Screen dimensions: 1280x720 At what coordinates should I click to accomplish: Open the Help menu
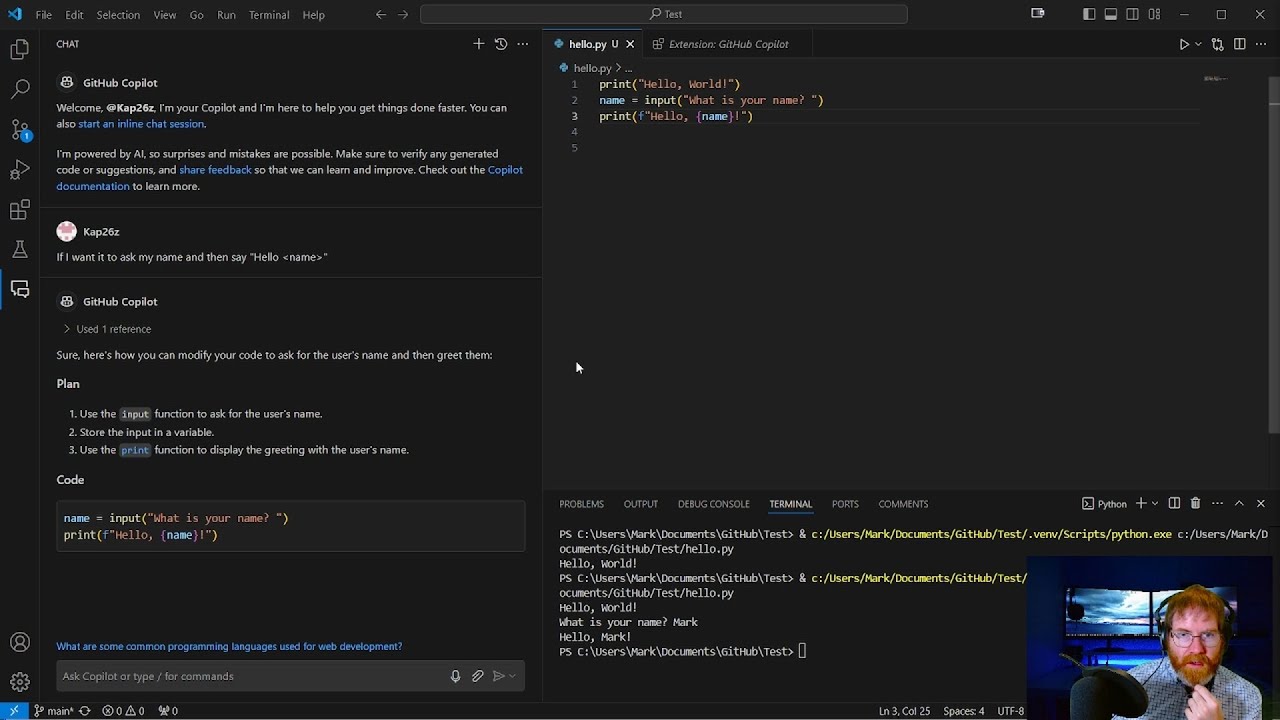(314, 15)
